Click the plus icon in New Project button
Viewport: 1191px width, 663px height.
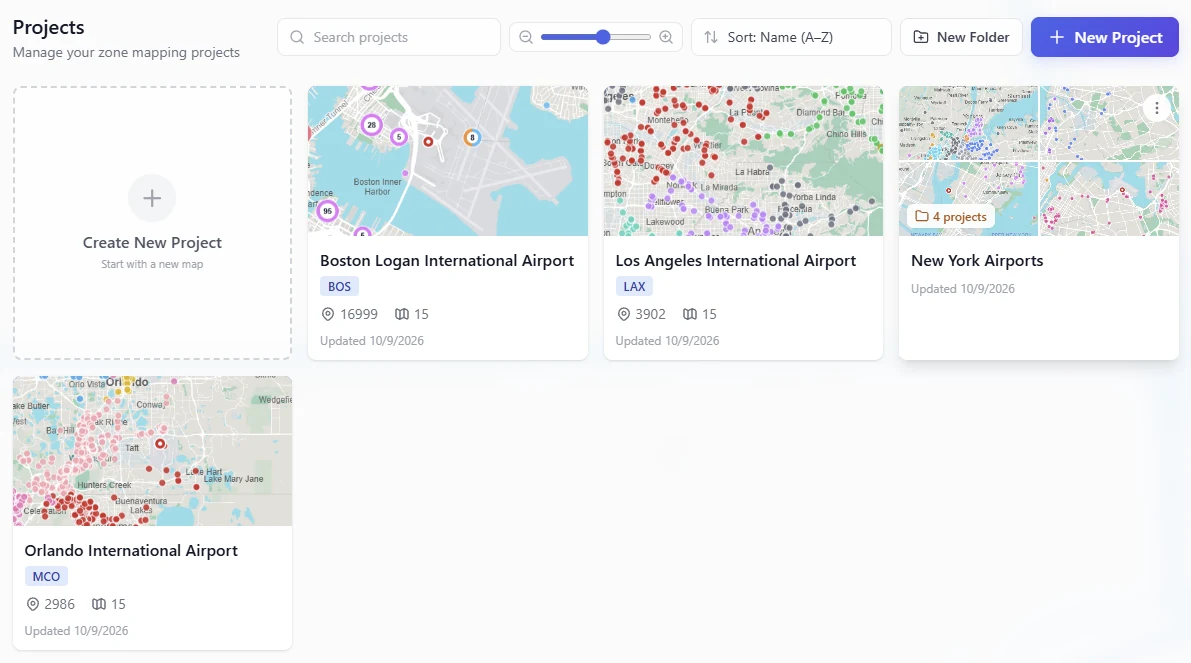pyautogui.click(x=1057, y=37)
